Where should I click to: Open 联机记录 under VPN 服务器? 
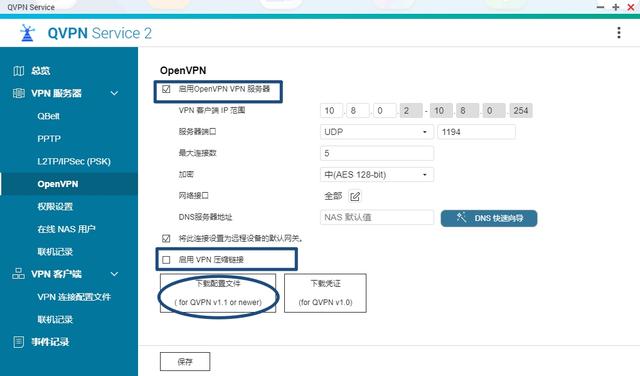click(x=55, y=251)
